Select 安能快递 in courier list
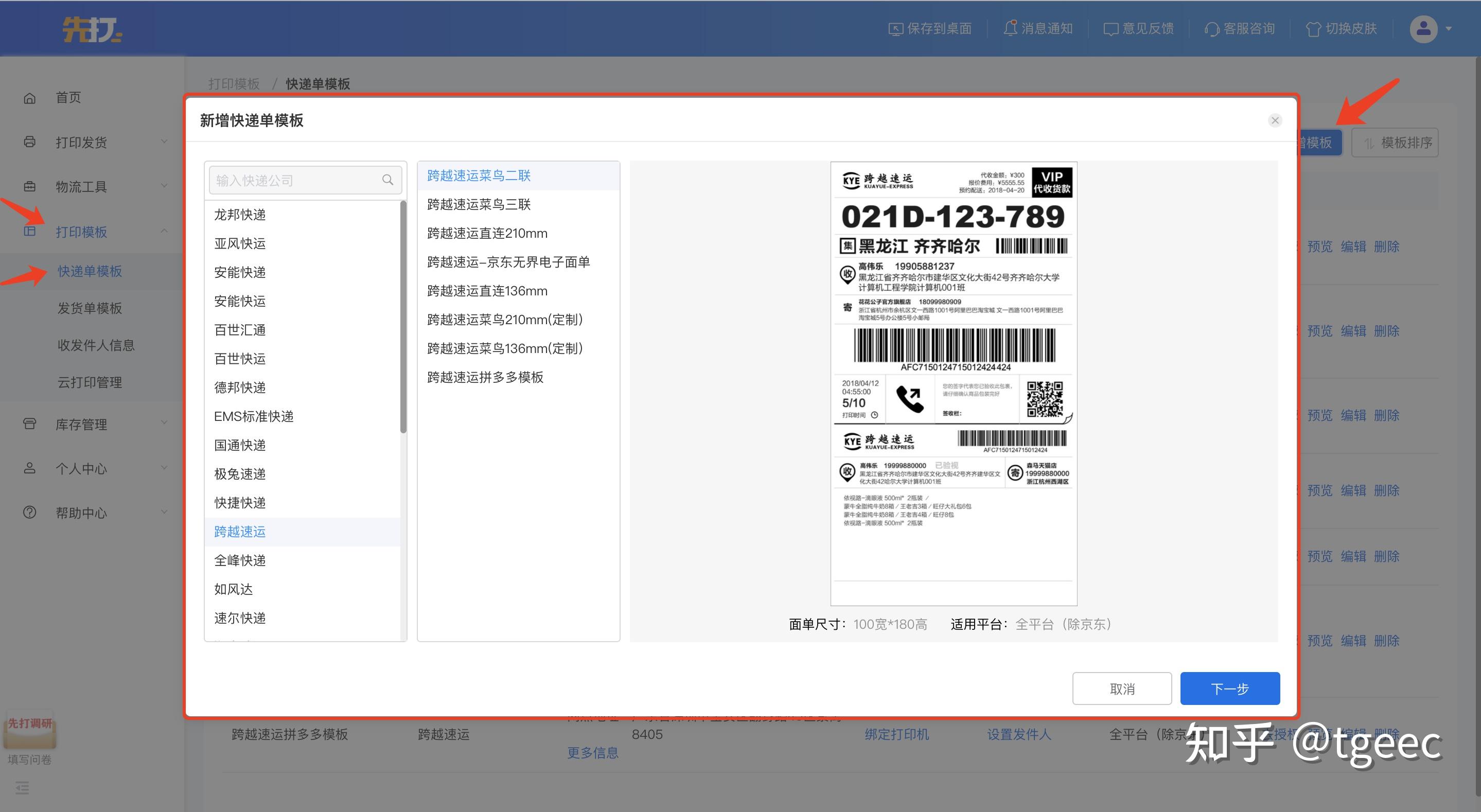This screenshot has height=812, width=1481. point(303,272)
